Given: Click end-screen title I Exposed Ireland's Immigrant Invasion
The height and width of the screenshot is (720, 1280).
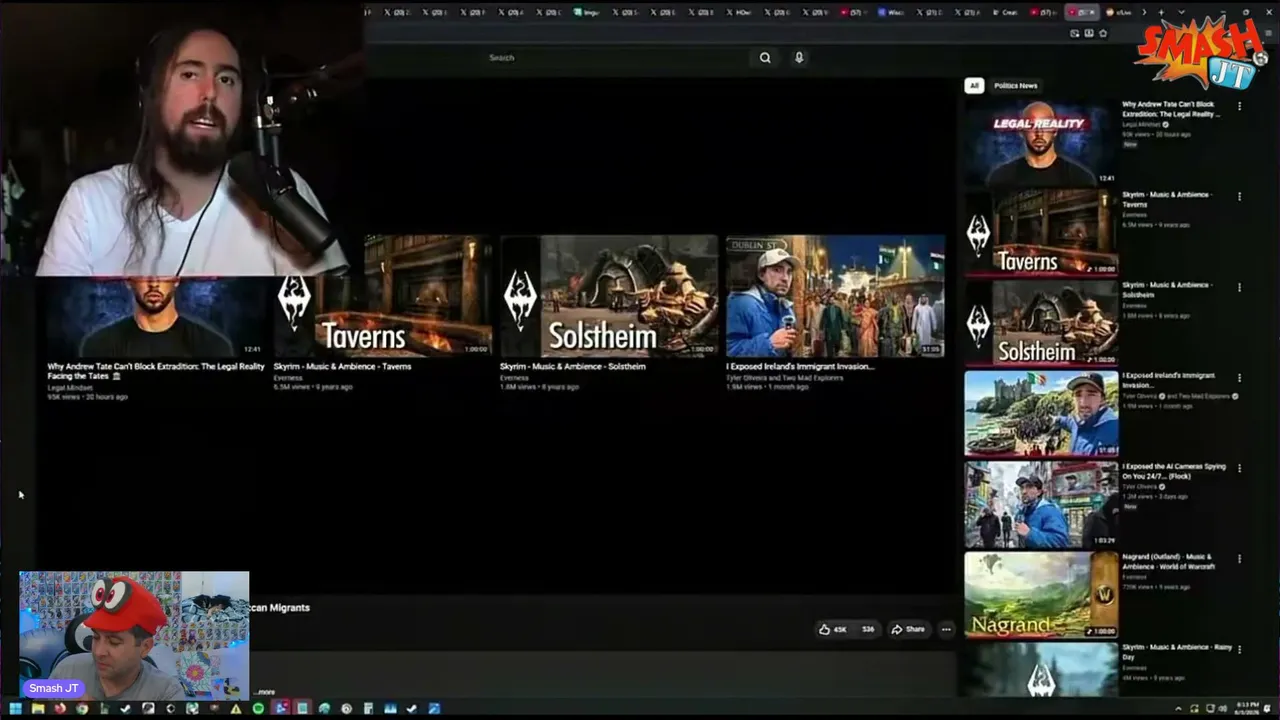Looking at the screenshot, I should point(800,367).
